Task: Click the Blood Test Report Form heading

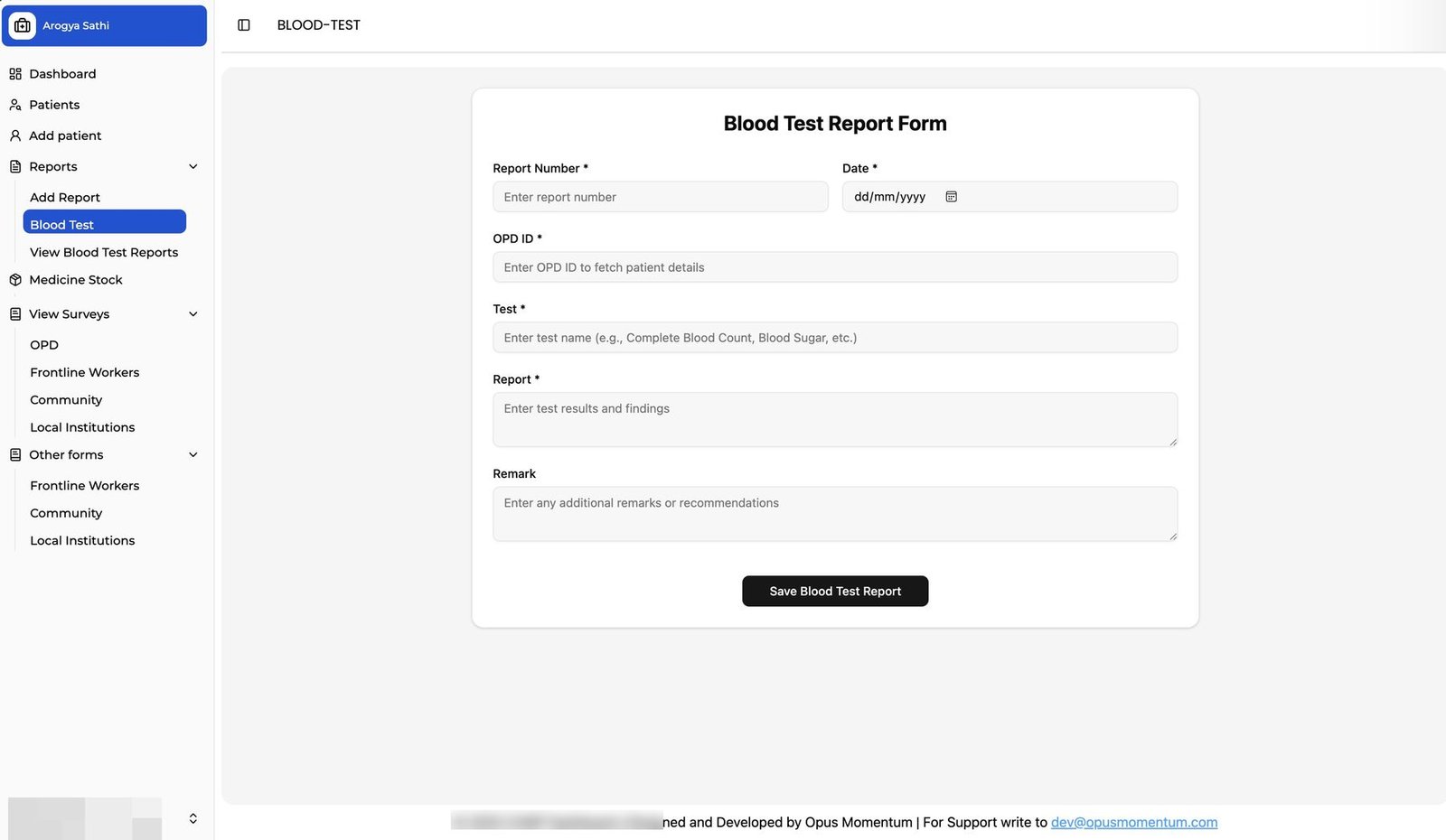Action: (x=835, y=124)
